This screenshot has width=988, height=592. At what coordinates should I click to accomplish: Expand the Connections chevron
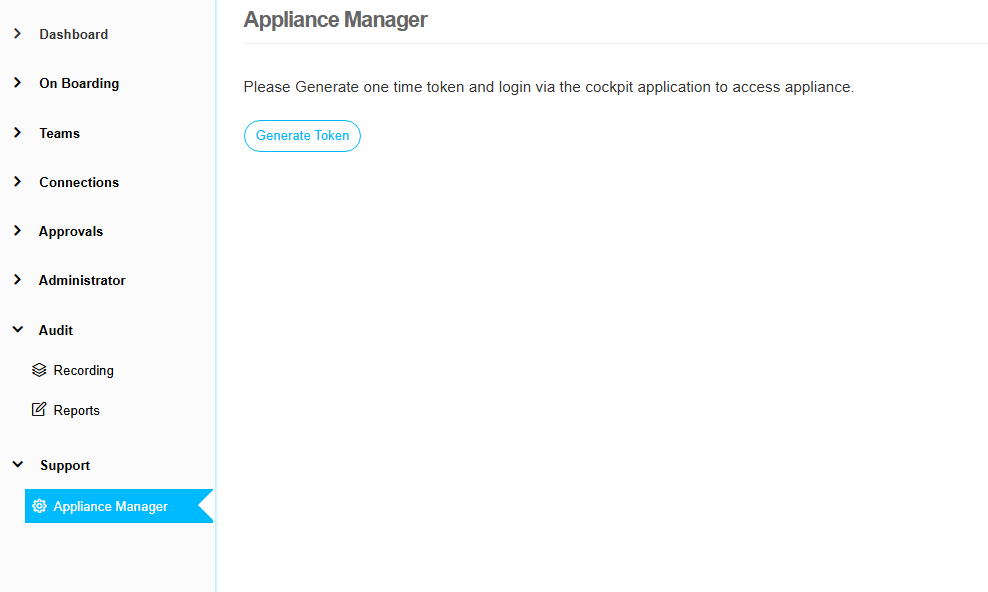tap(18, 181)
